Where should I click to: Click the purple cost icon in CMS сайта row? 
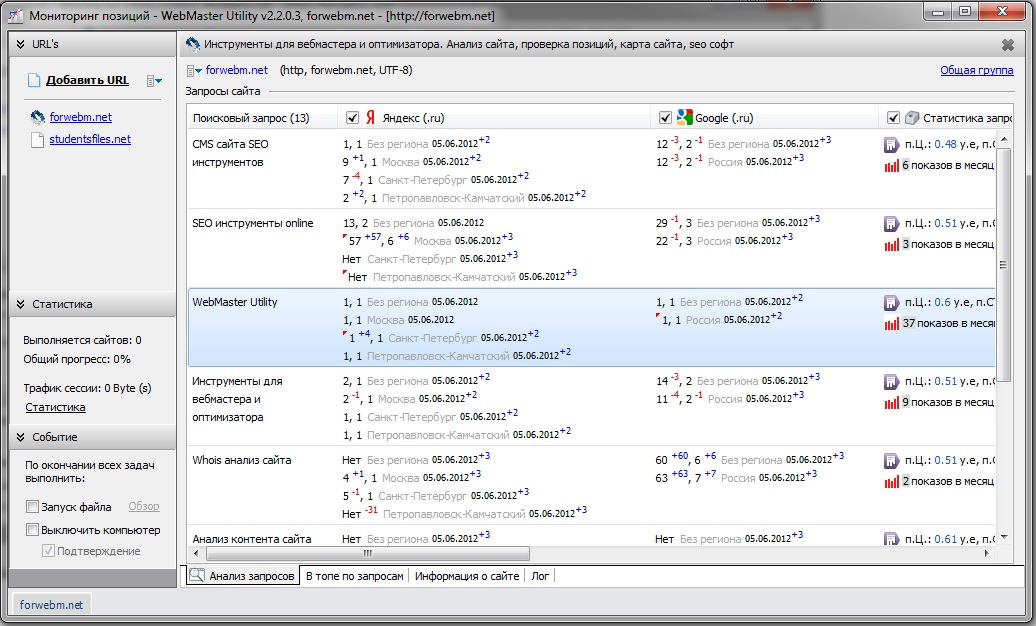pyautogui.click(x=891, y=144)
